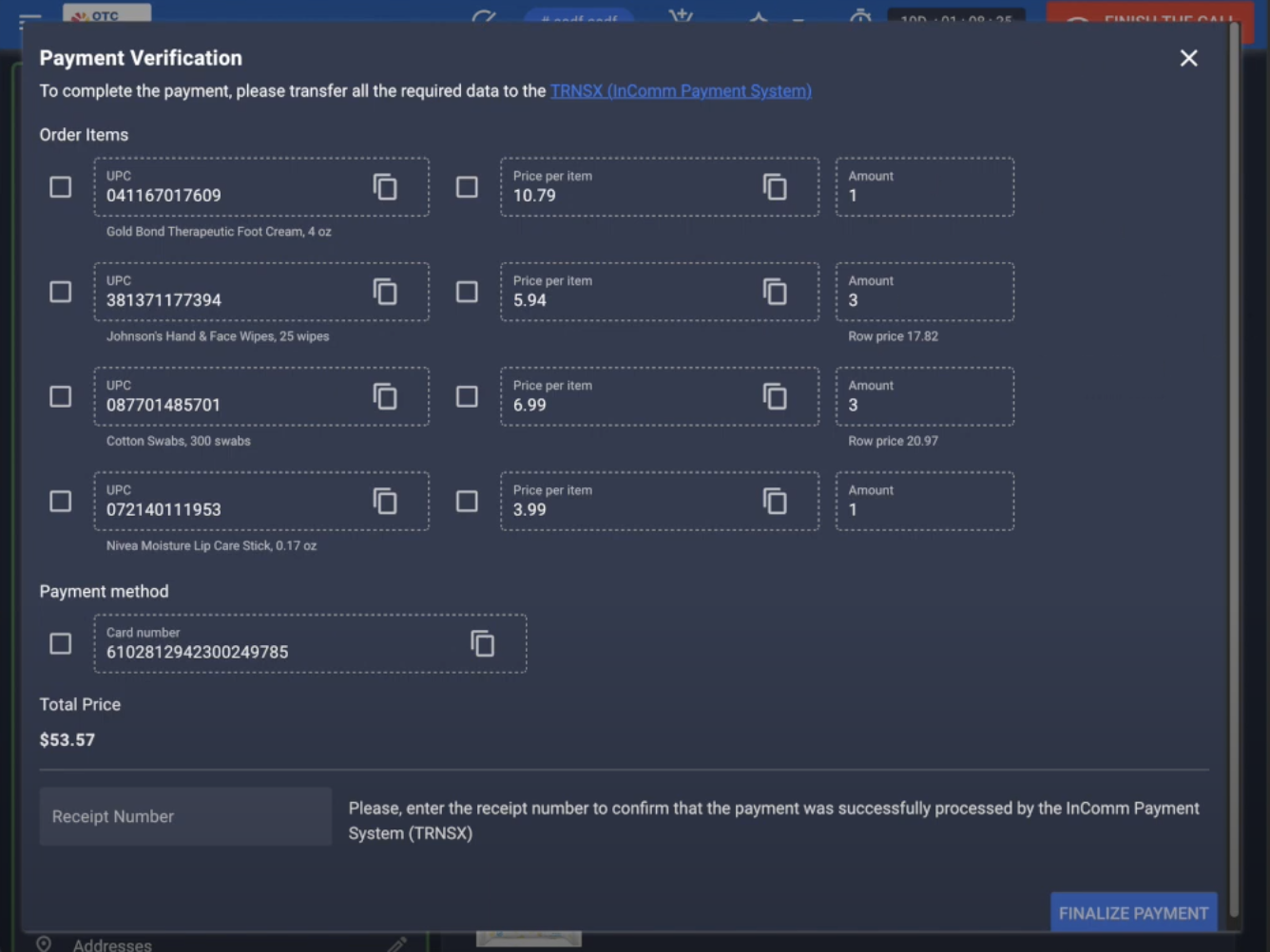Close the Payment Verification dialog

[x=1188, y=58]
